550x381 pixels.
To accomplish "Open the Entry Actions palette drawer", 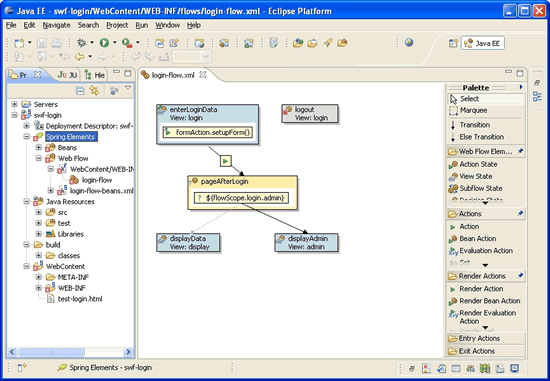I will pos(486,339).
